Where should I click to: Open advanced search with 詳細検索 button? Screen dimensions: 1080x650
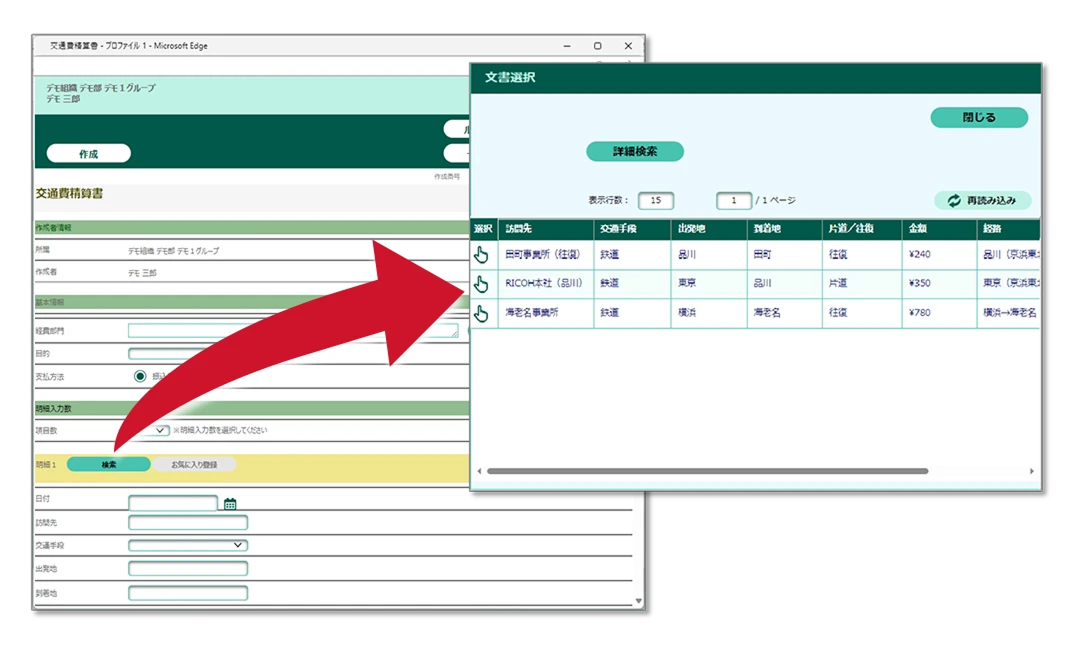point(634,152)
